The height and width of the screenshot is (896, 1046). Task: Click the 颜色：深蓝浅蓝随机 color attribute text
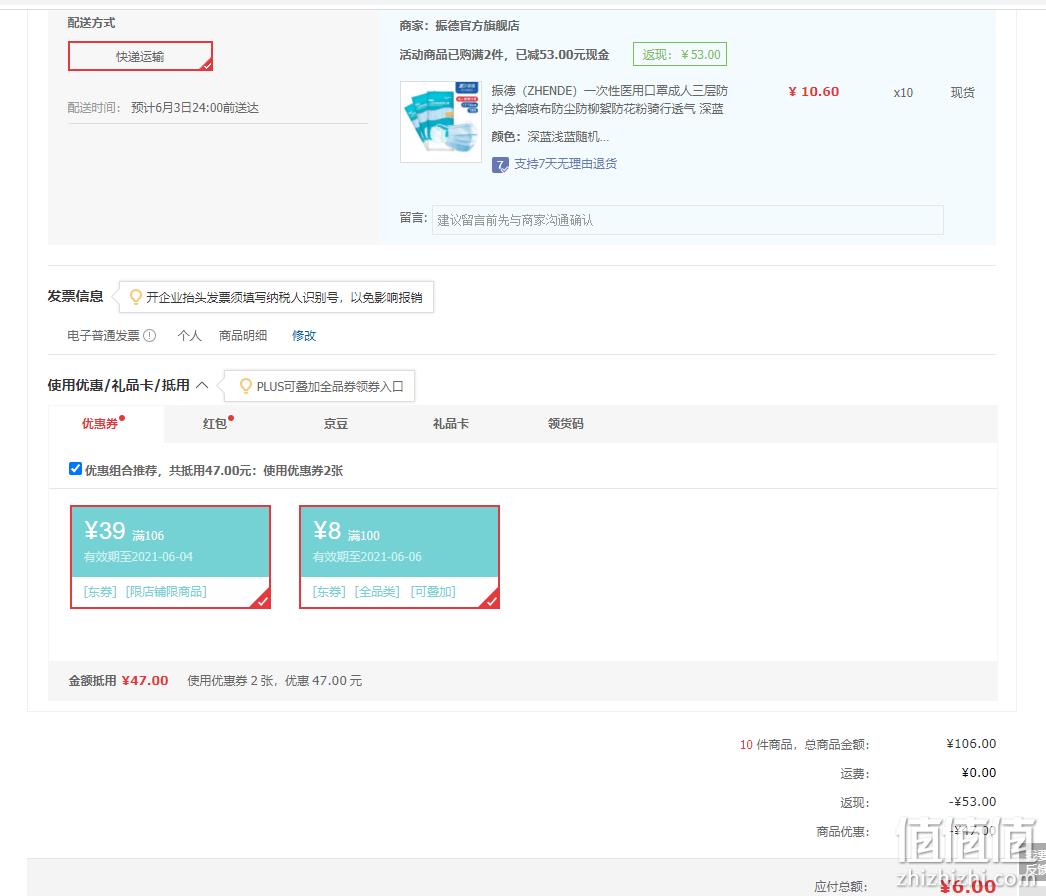550,137
